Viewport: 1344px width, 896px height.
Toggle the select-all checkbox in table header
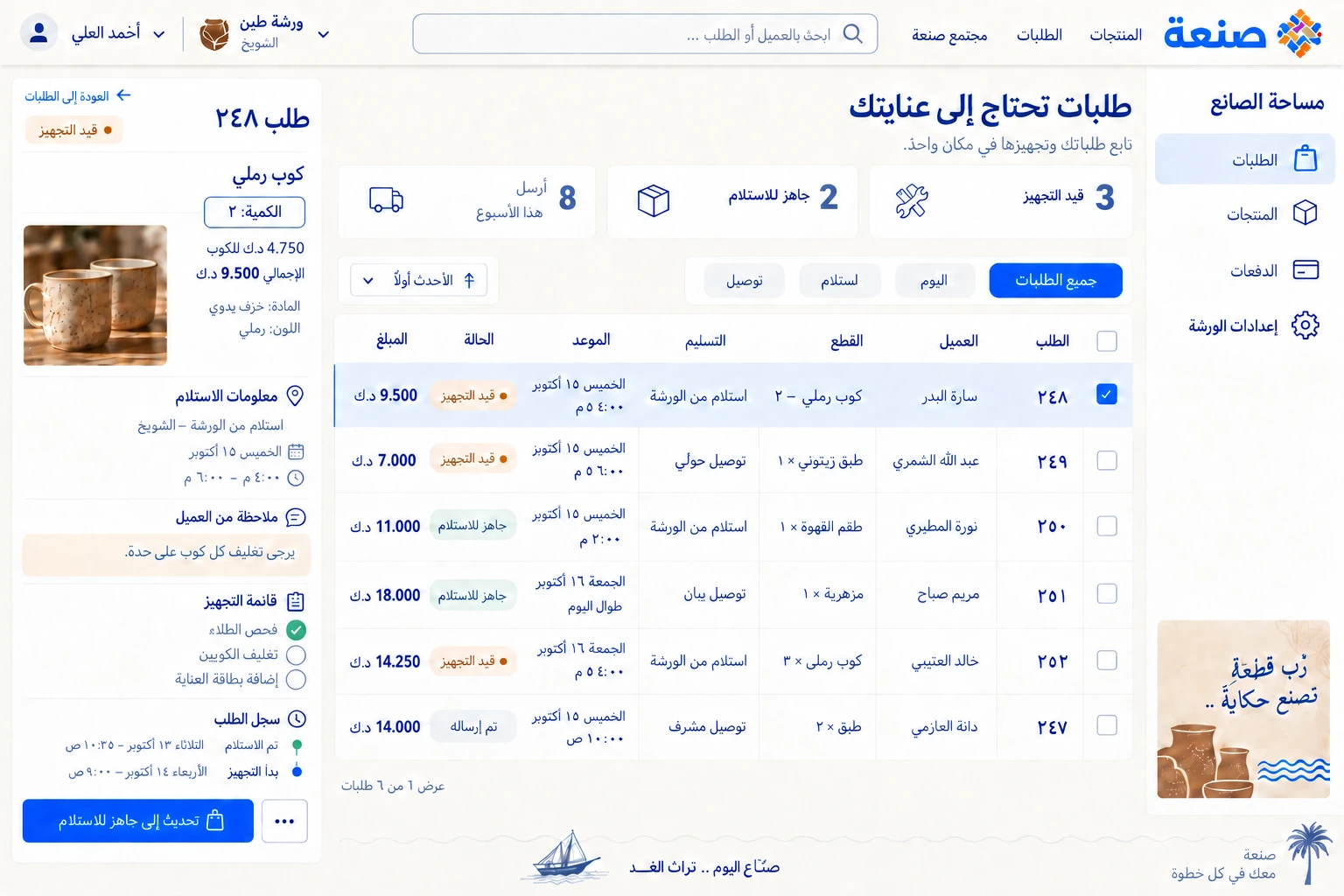[1107, 340]
